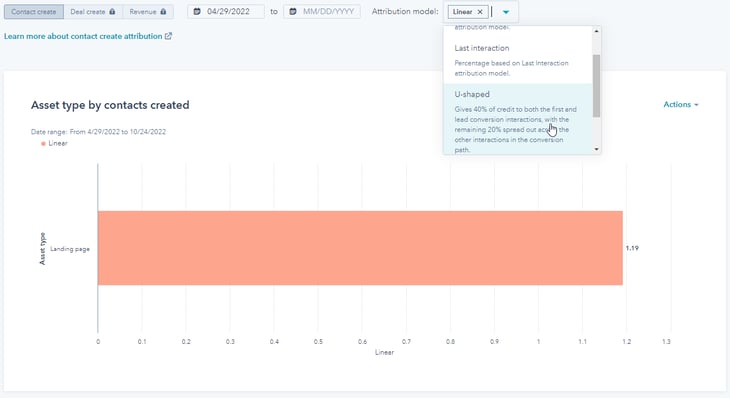Click external link icon beside Learn more
This screenshot has width=730, height=398.
169,36
